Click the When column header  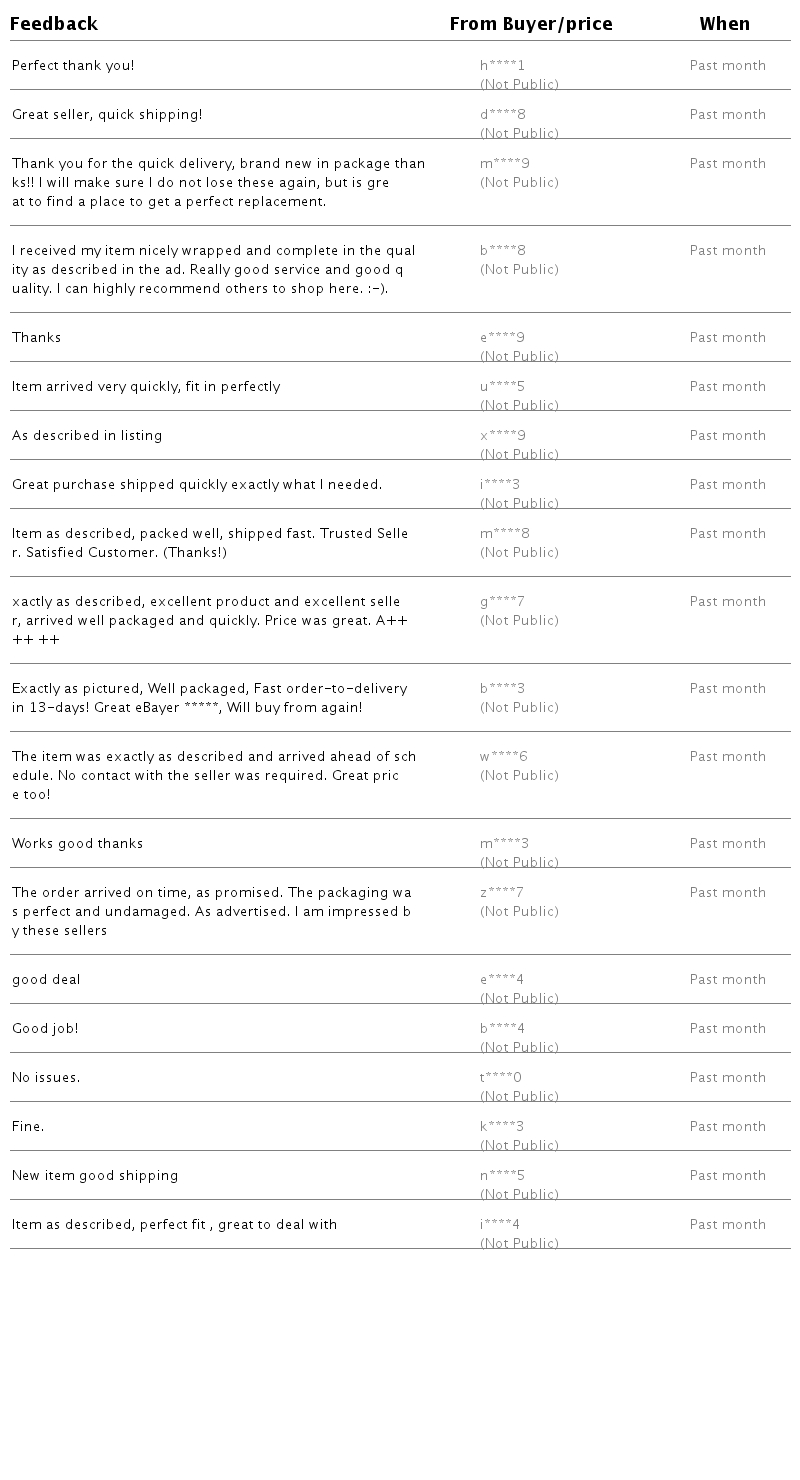pyautogui.click(x=724, y=24)
